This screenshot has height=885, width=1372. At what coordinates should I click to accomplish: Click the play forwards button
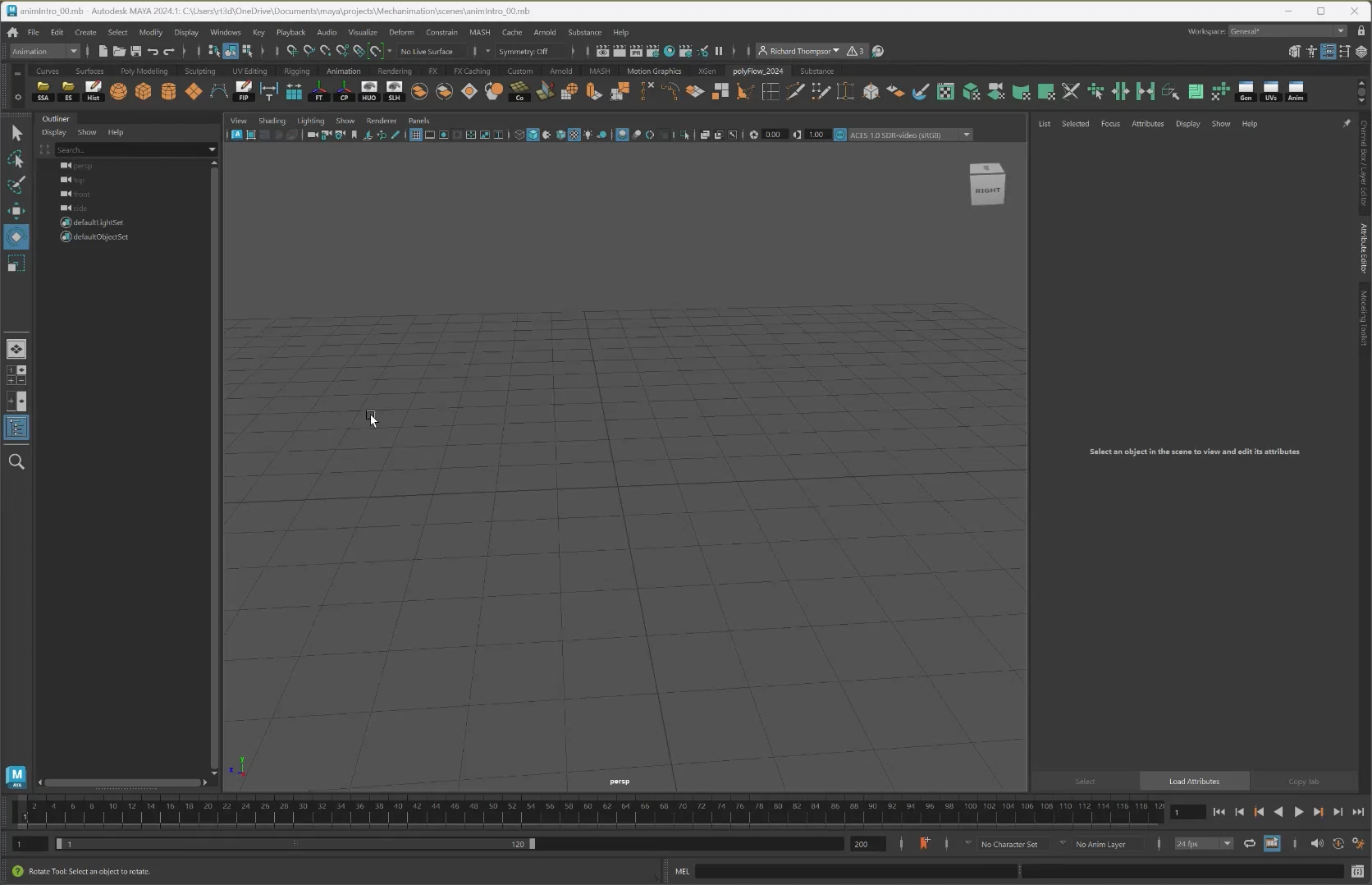click(1298, 812)
